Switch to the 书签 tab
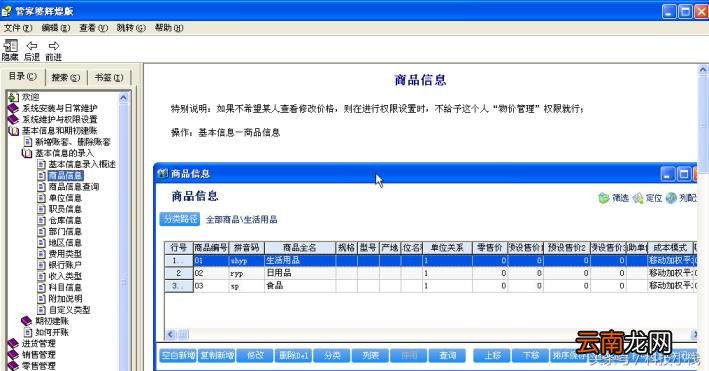The width and height of the screenshot is (709, 371). [109, 78]
